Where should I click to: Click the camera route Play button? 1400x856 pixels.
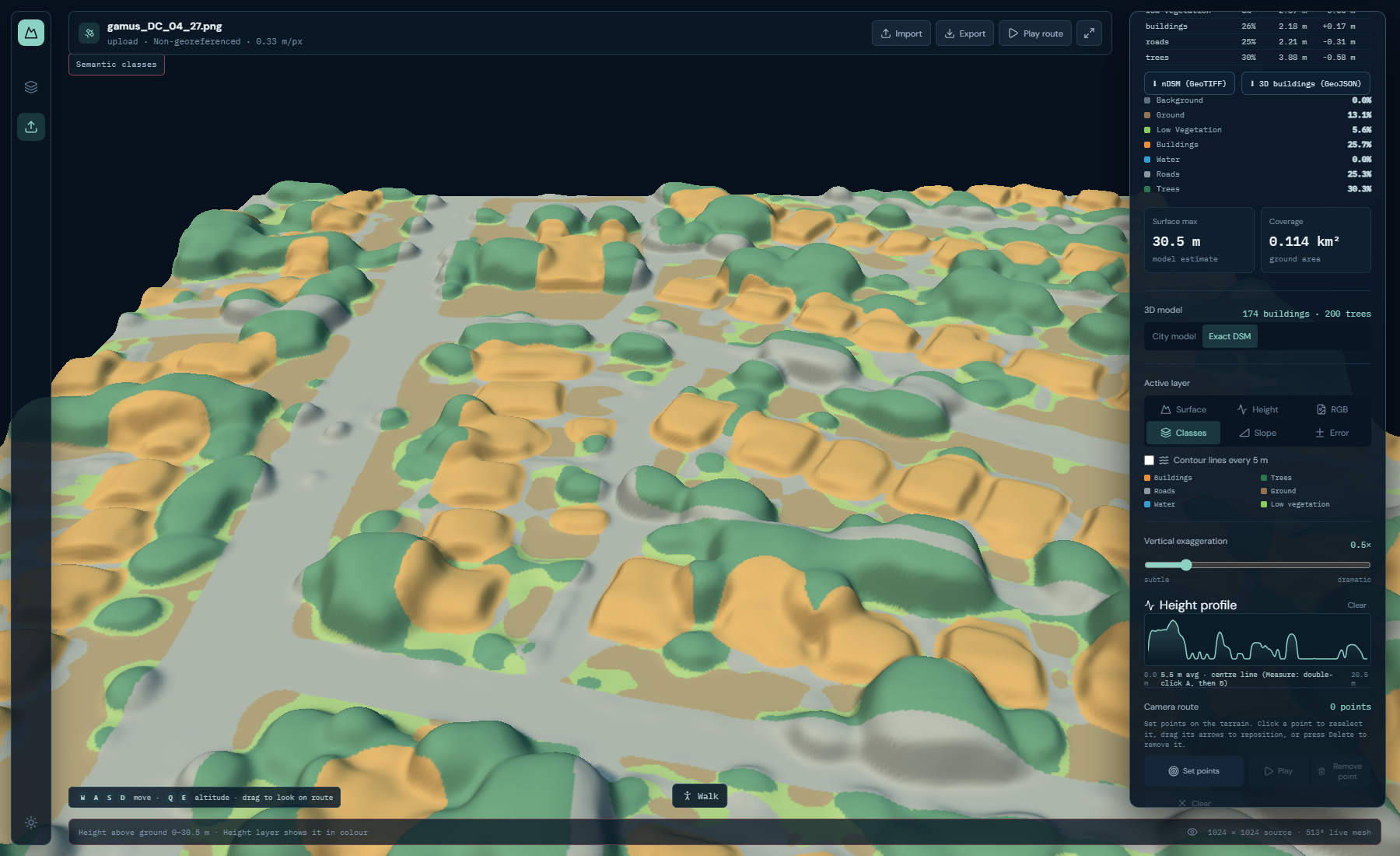pos(1278,771)
